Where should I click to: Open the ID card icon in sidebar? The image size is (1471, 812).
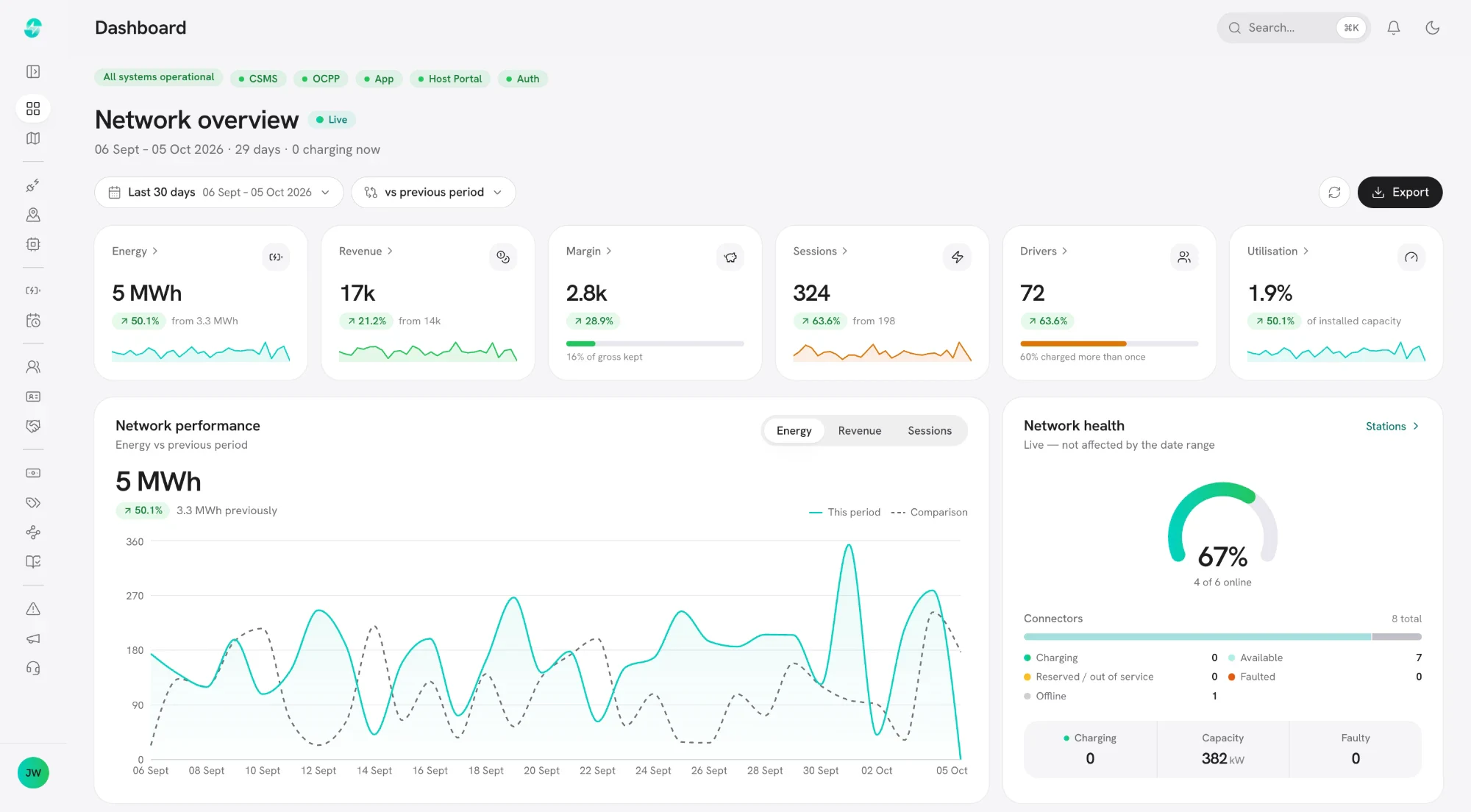[x=33, y=396]
